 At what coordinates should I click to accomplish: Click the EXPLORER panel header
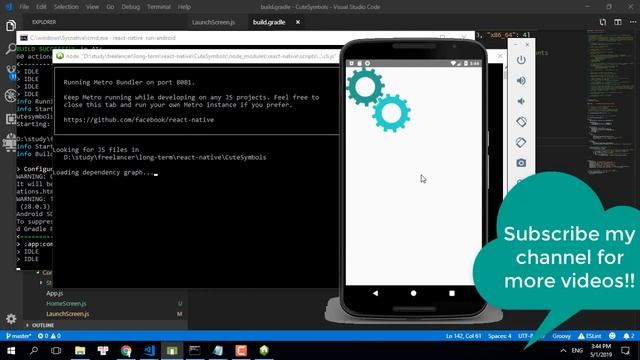point(44,22)
